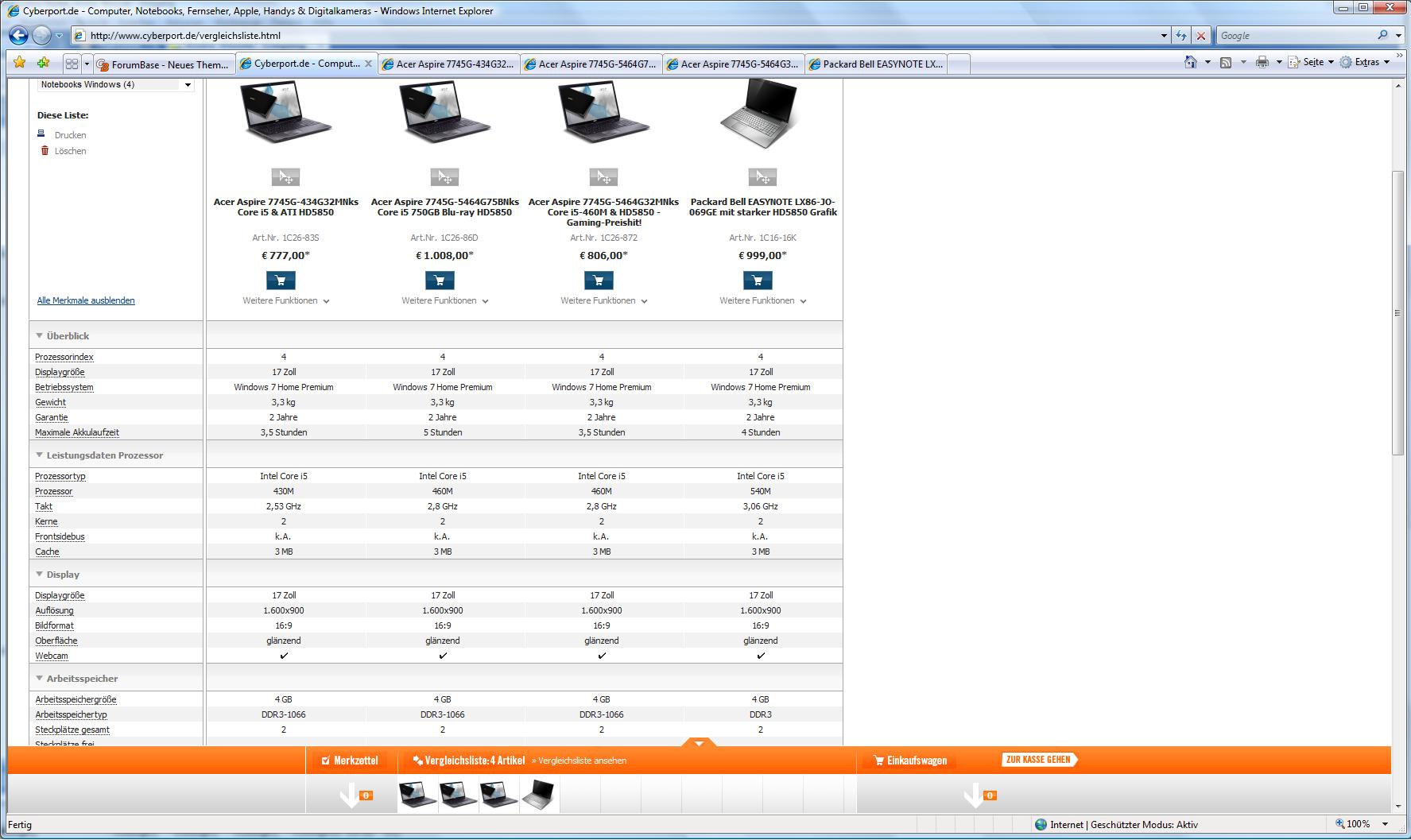Click move icon under Packard Bell image

tap(762, 176)
